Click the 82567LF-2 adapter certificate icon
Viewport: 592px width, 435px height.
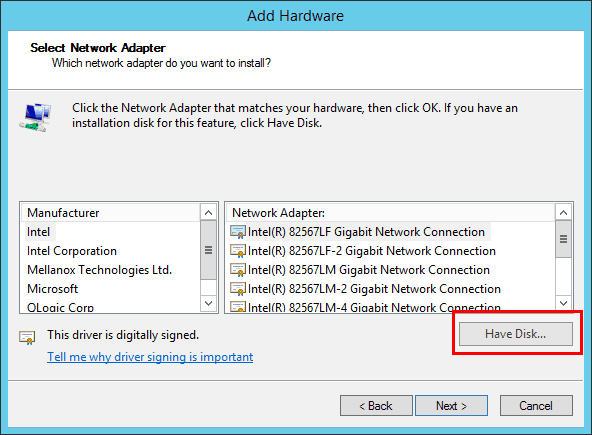[x=238, y=251]
